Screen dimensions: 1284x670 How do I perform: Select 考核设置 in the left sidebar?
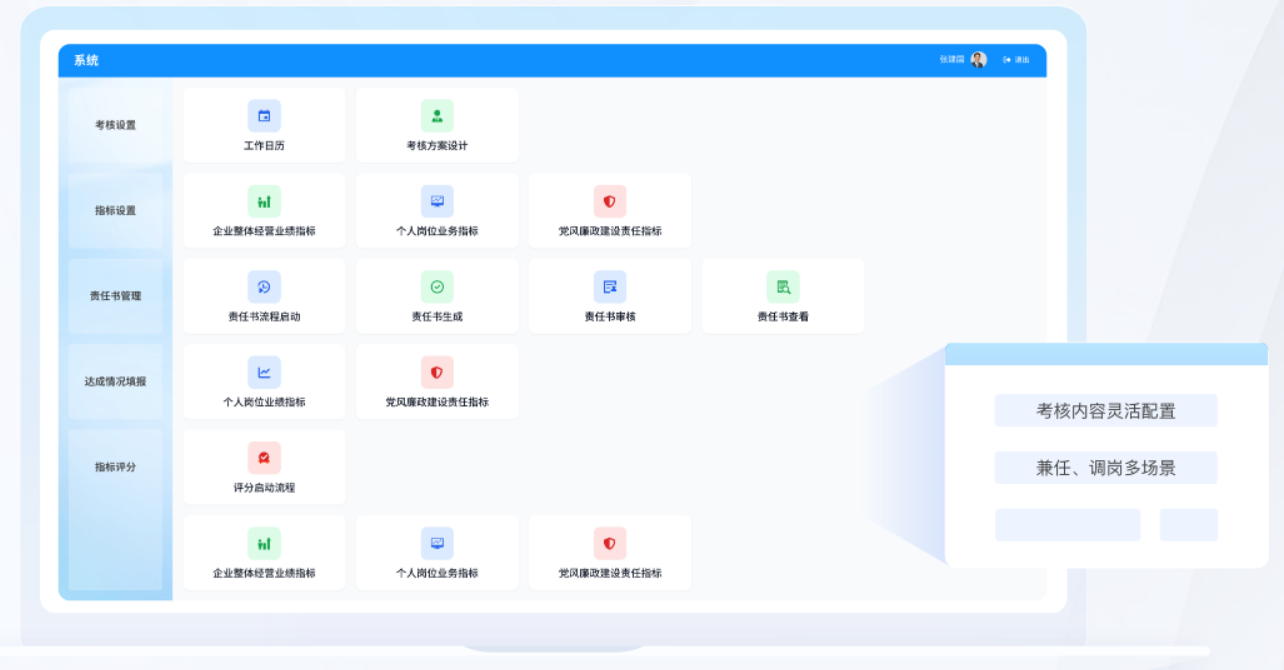pos(115,125)
